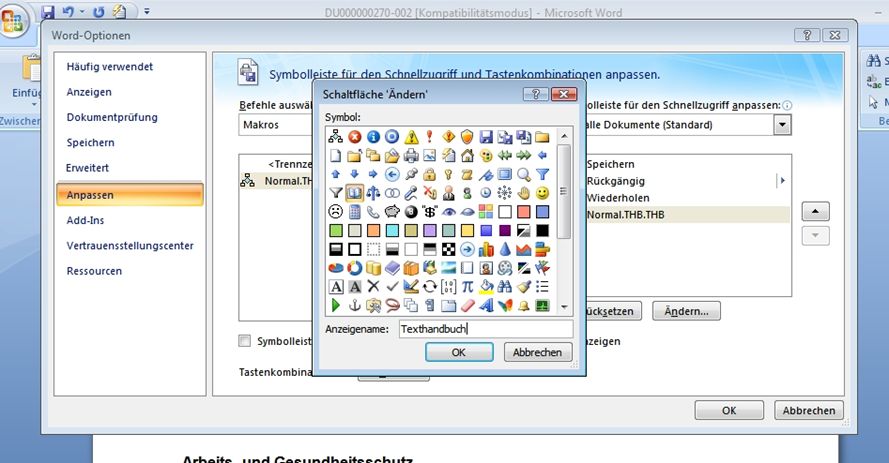Select the Add-Ins options page
Viewport: 889px width, 463px height.
pos(85,220)
